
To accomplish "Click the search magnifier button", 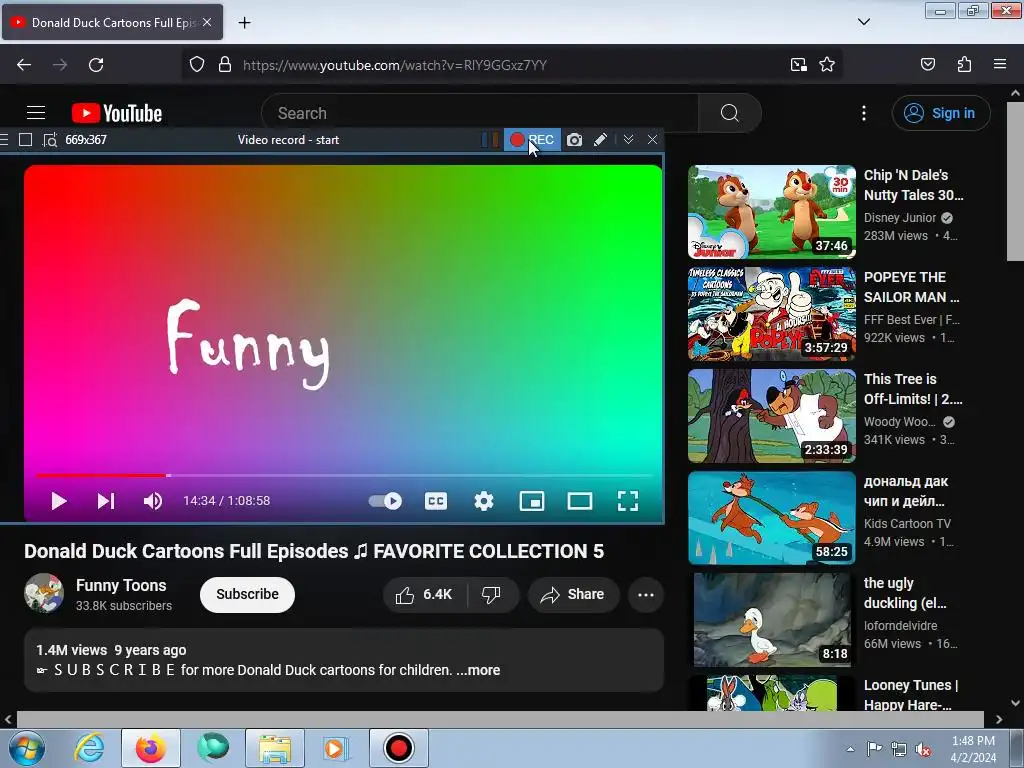I will coord(729,113).
